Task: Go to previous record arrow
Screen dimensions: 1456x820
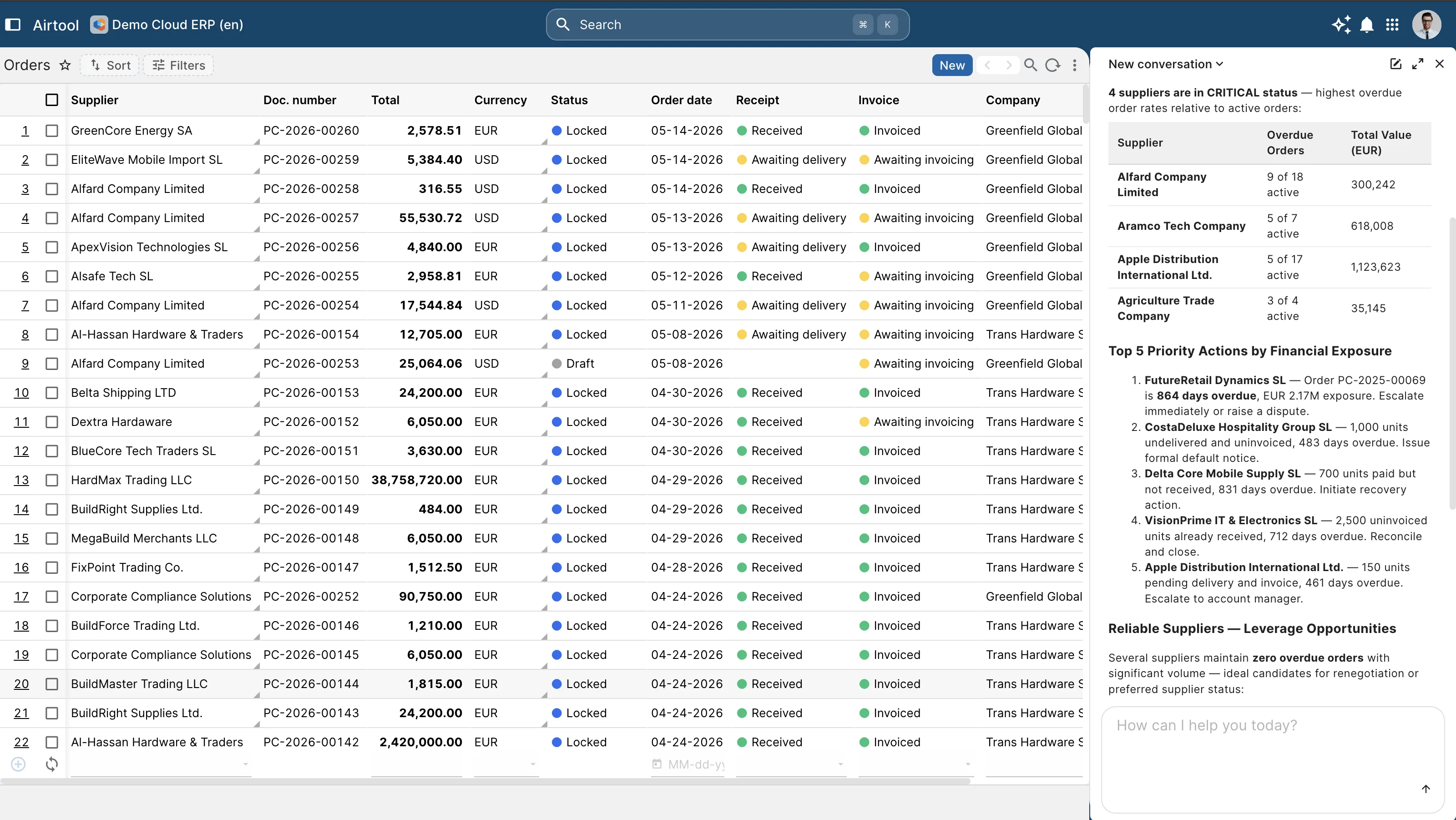Action: 987,65
